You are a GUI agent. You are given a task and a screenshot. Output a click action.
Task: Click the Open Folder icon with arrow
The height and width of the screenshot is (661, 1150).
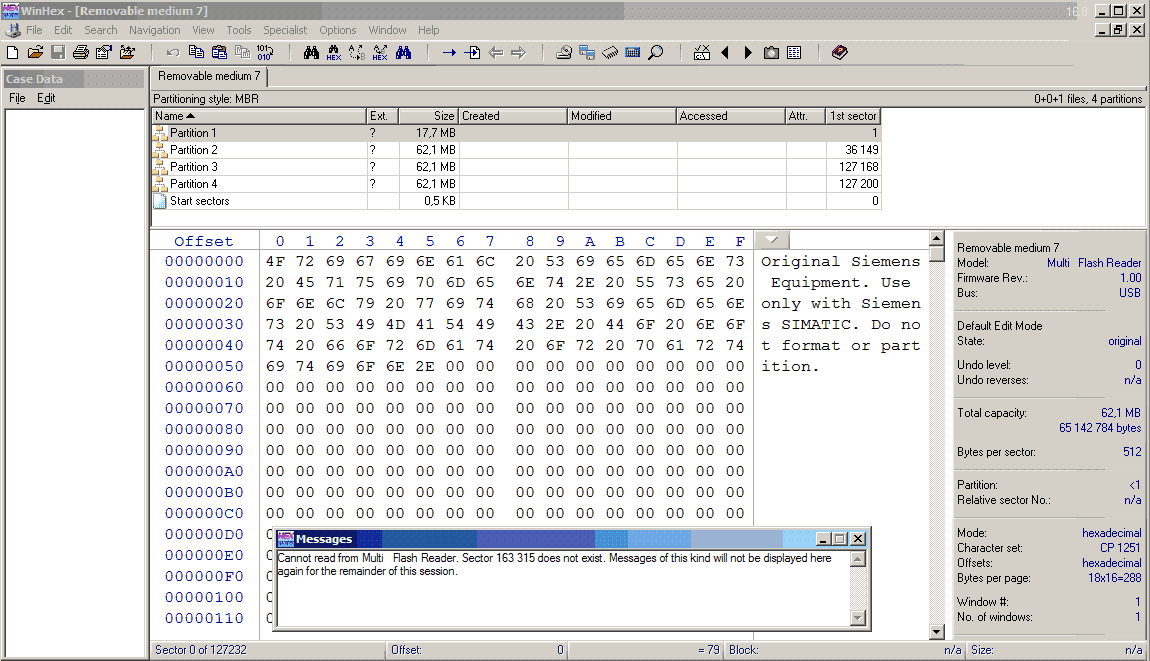[x=127, y=53]
